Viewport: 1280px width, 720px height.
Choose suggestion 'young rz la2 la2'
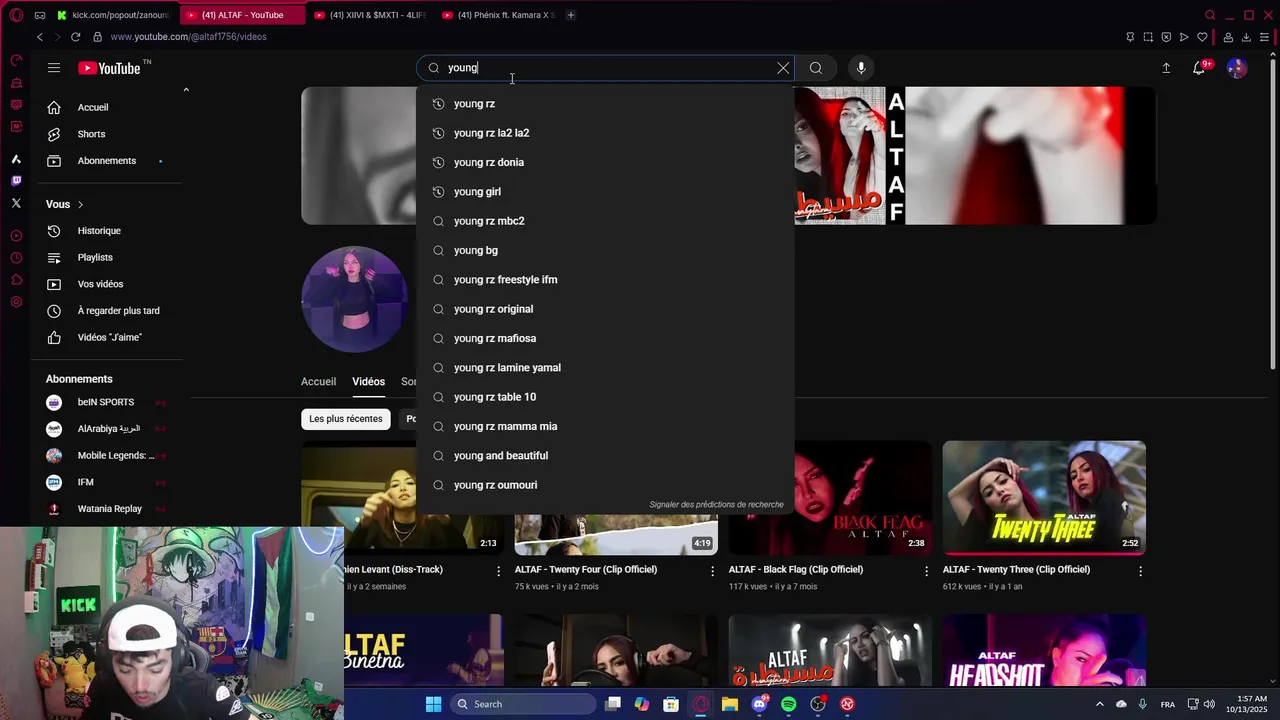pos(605,133)
